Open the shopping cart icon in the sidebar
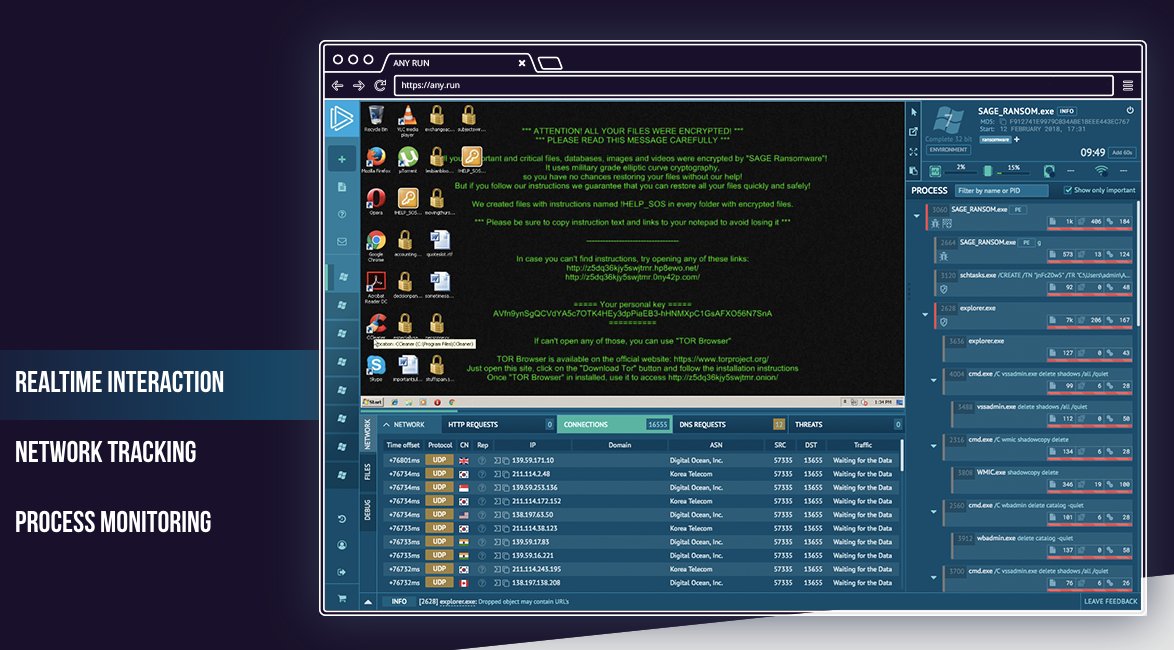 point(341,598)
